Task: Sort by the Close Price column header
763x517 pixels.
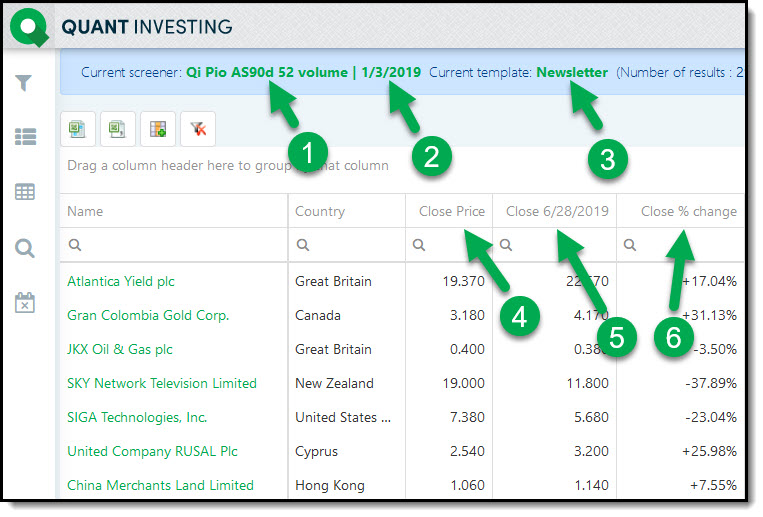Action: point(451,211)
